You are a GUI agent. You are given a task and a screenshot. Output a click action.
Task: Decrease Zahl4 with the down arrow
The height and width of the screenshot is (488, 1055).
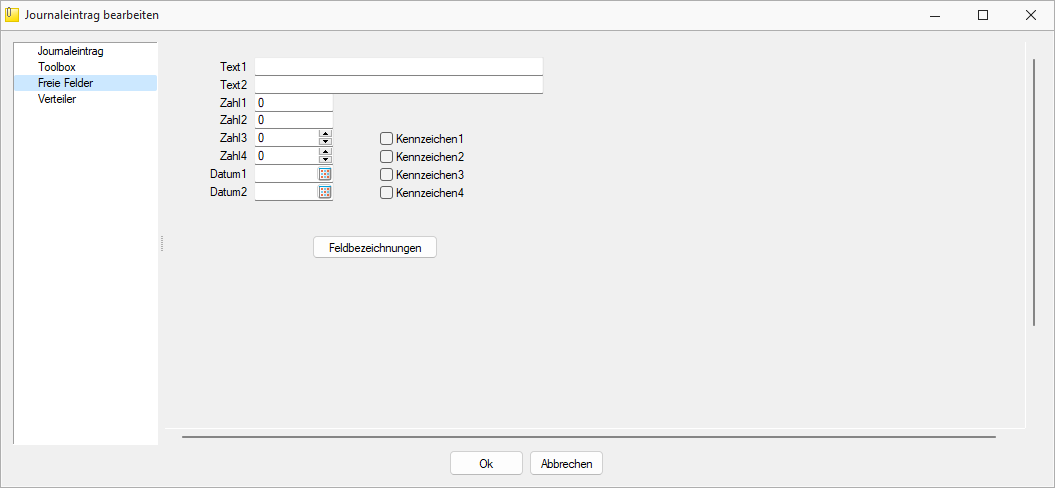tap(326, 160)
